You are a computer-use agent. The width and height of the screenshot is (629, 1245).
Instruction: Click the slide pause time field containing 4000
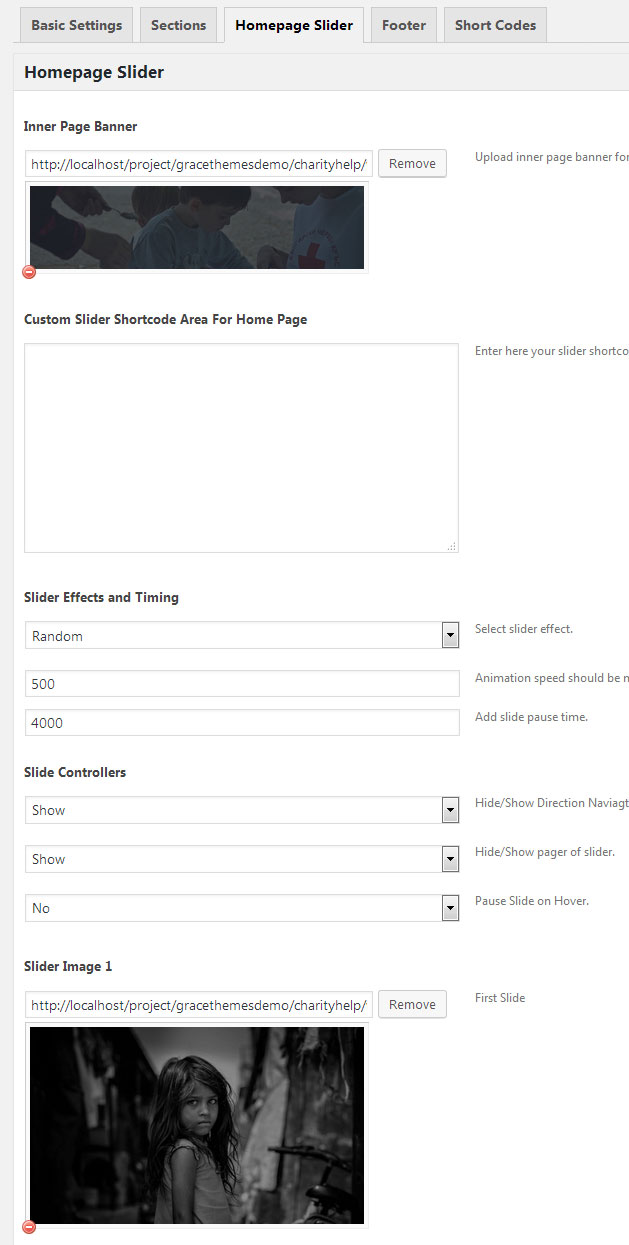[x=241, y=723]
